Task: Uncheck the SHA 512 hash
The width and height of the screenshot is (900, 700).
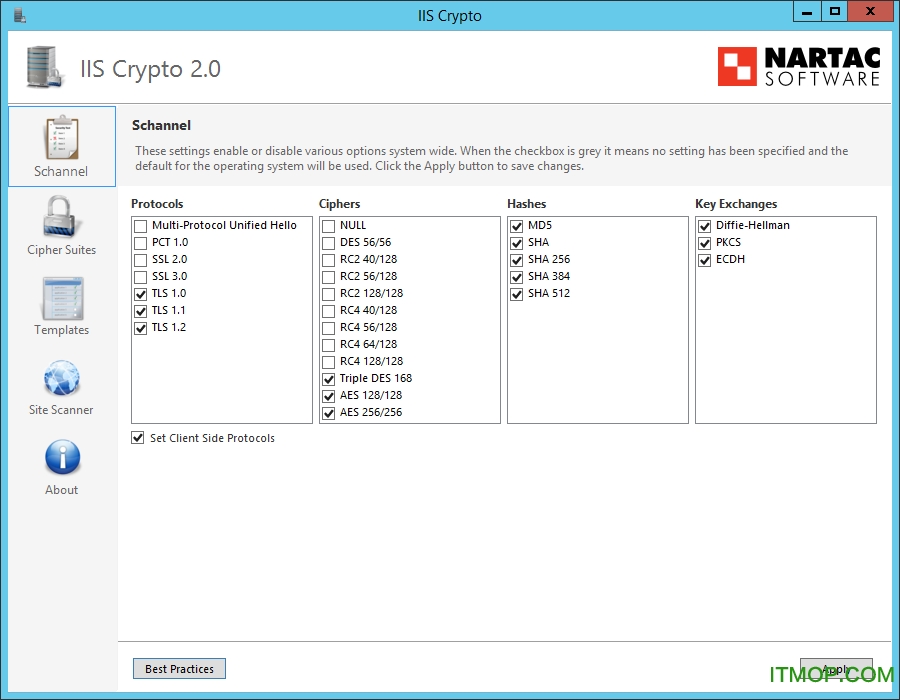Action: (x=517, y=293)
